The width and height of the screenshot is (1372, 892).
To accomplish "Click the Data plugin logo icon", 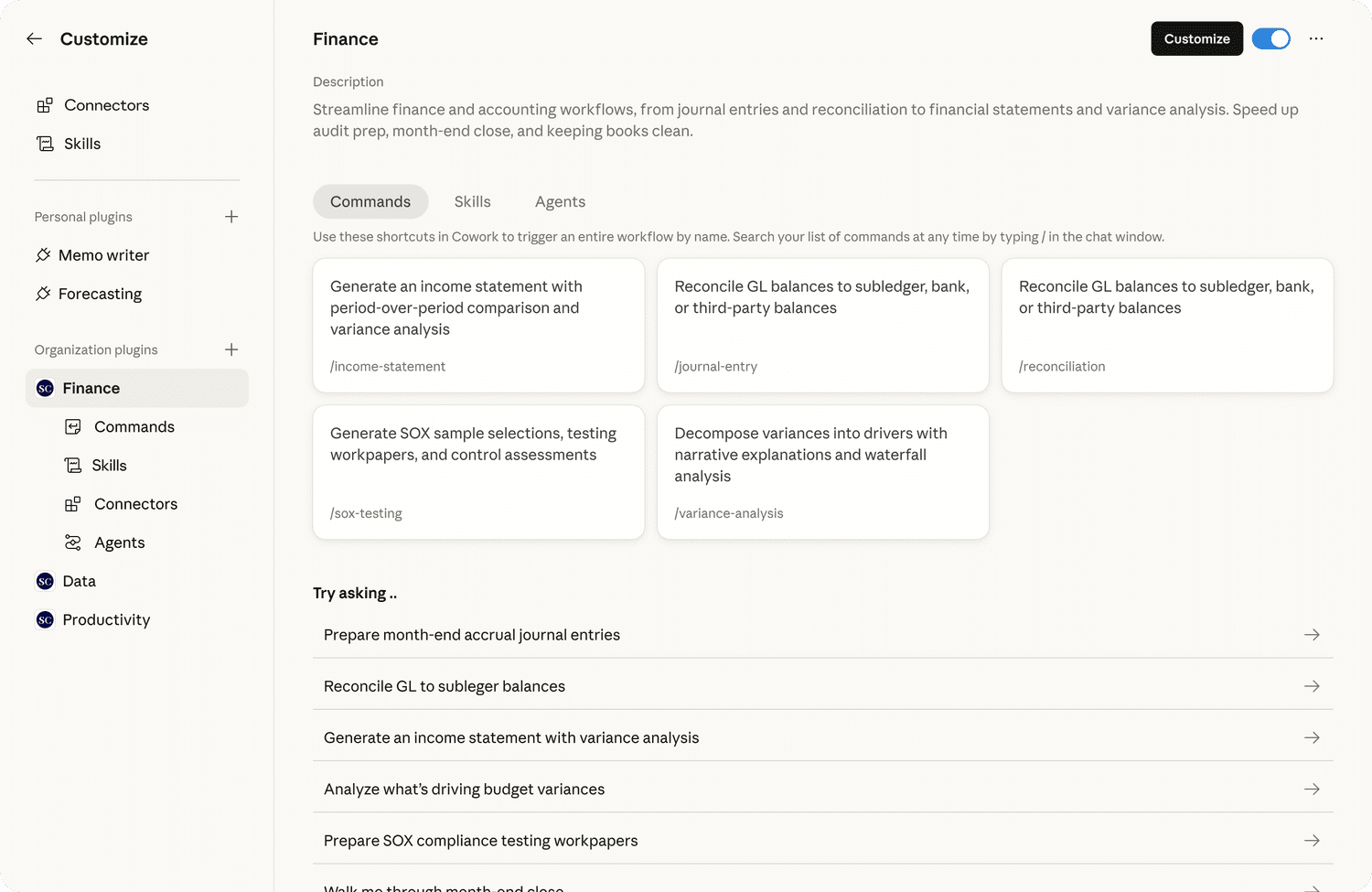I will coord(45,582).
